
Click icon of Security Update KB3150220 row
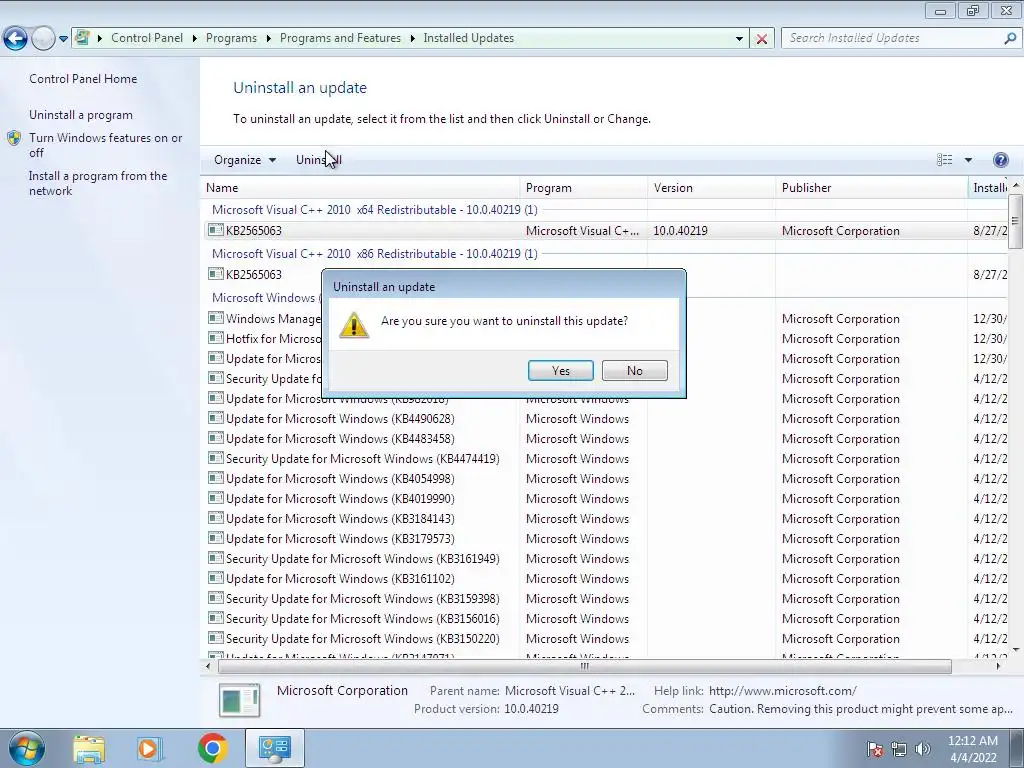(x=216, y=637)
